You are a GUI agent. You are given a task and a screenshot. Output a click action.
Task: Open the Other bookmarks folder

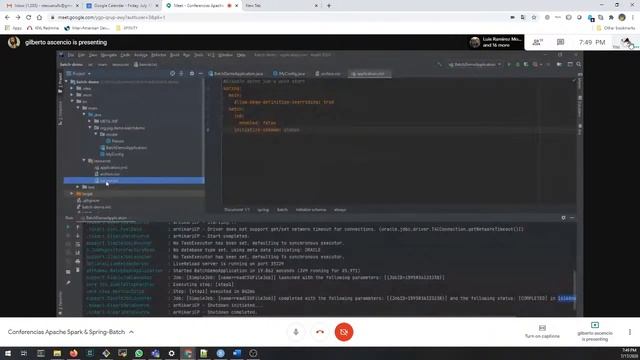[x=616, y=28]
